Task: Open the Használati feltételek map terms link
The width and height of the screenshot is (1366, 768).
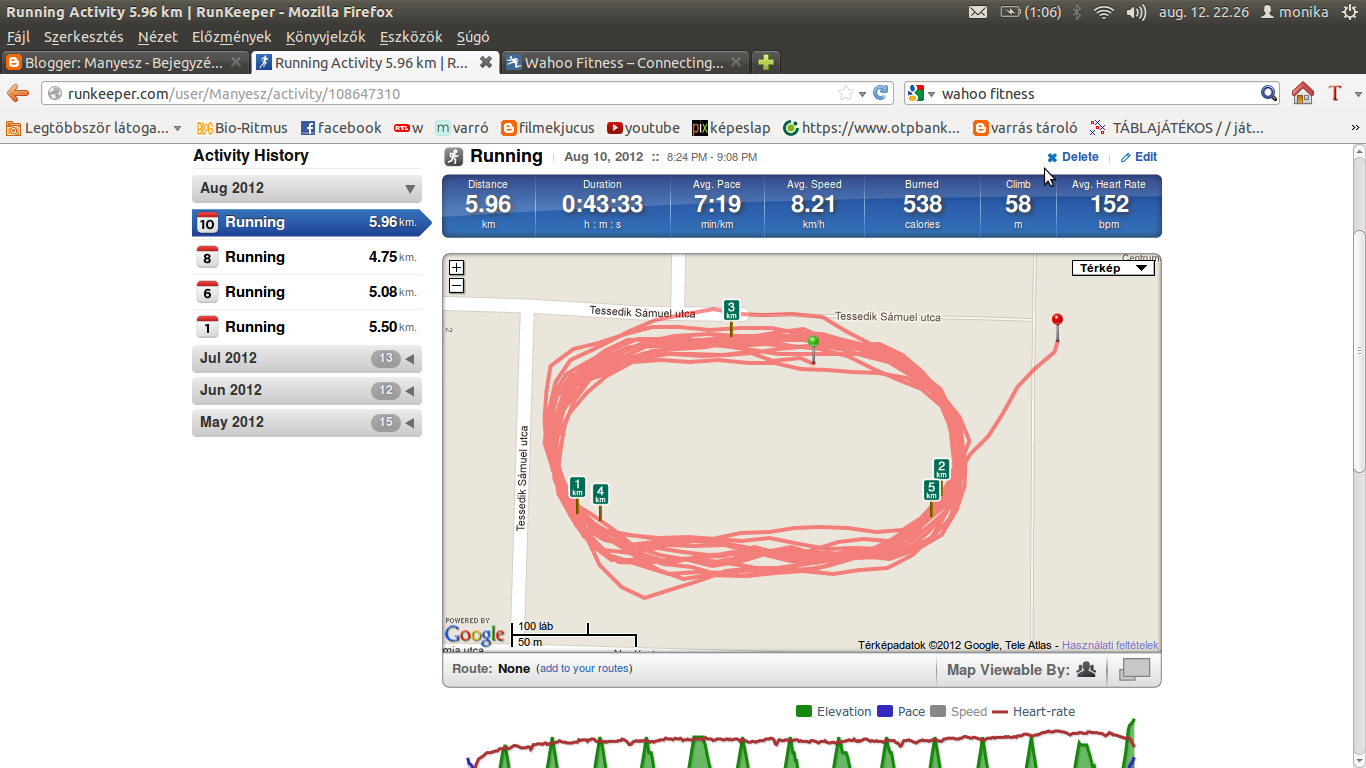Action: click(x=1110, y=645)
